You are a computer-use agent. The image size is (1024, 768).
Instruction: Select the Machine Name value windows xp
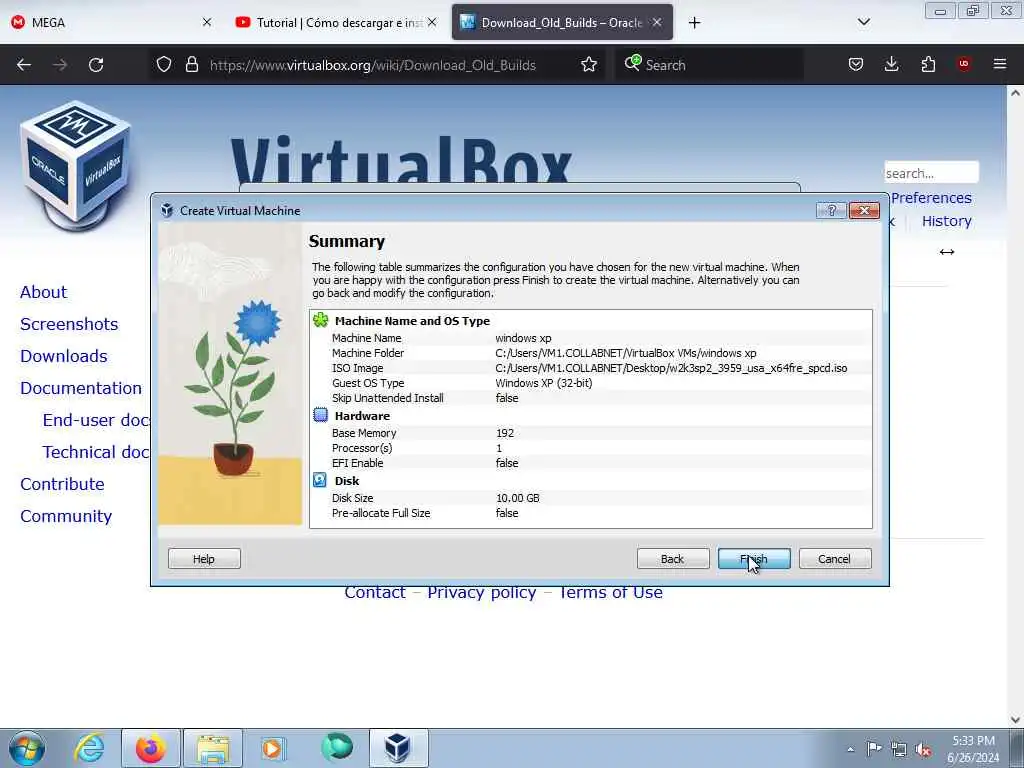coord(523,338)
